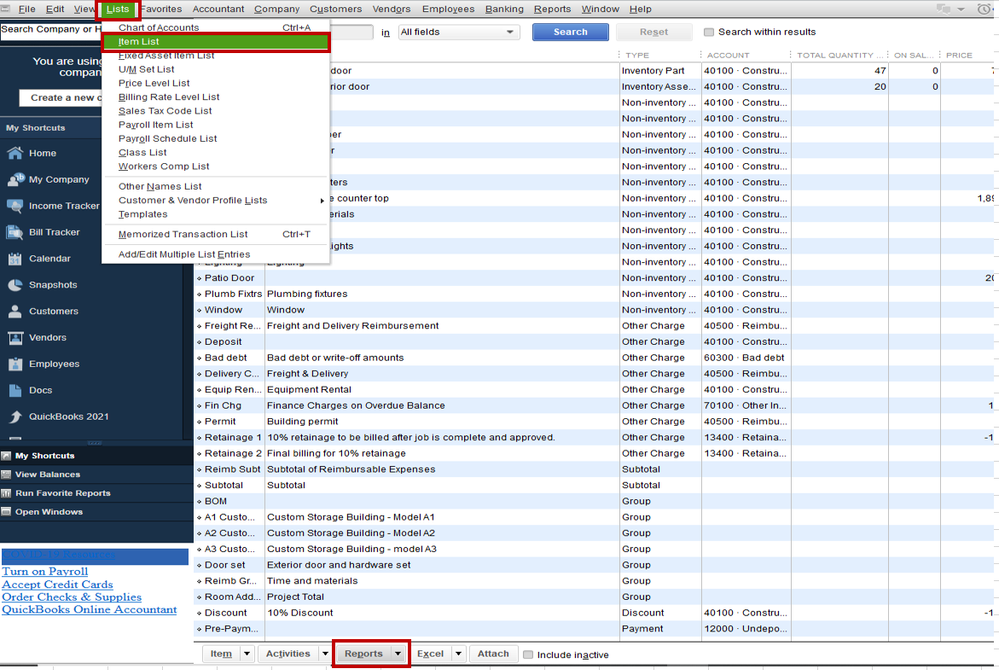
Task: Click the Reset button
Action: click(x=654, y=32)
